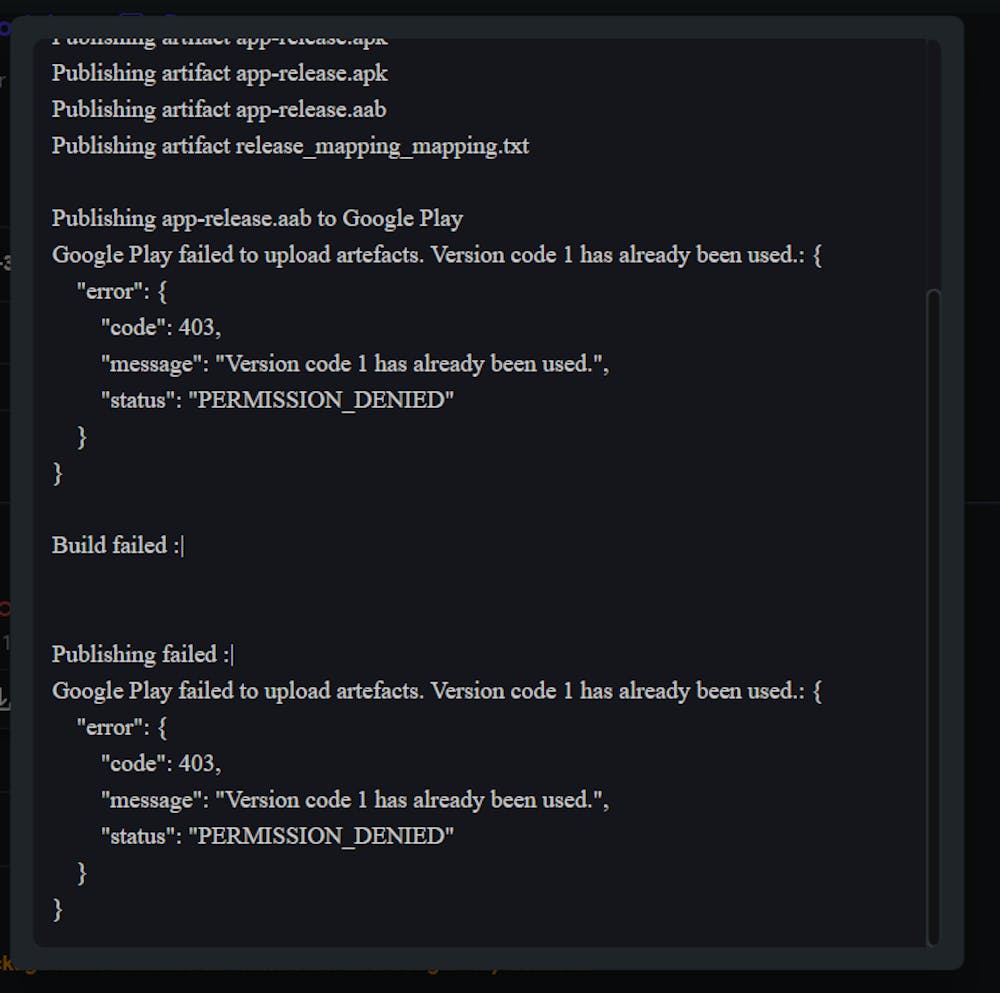
Task: Click the final closing brace at log bottom
Action: click(57, 909)
